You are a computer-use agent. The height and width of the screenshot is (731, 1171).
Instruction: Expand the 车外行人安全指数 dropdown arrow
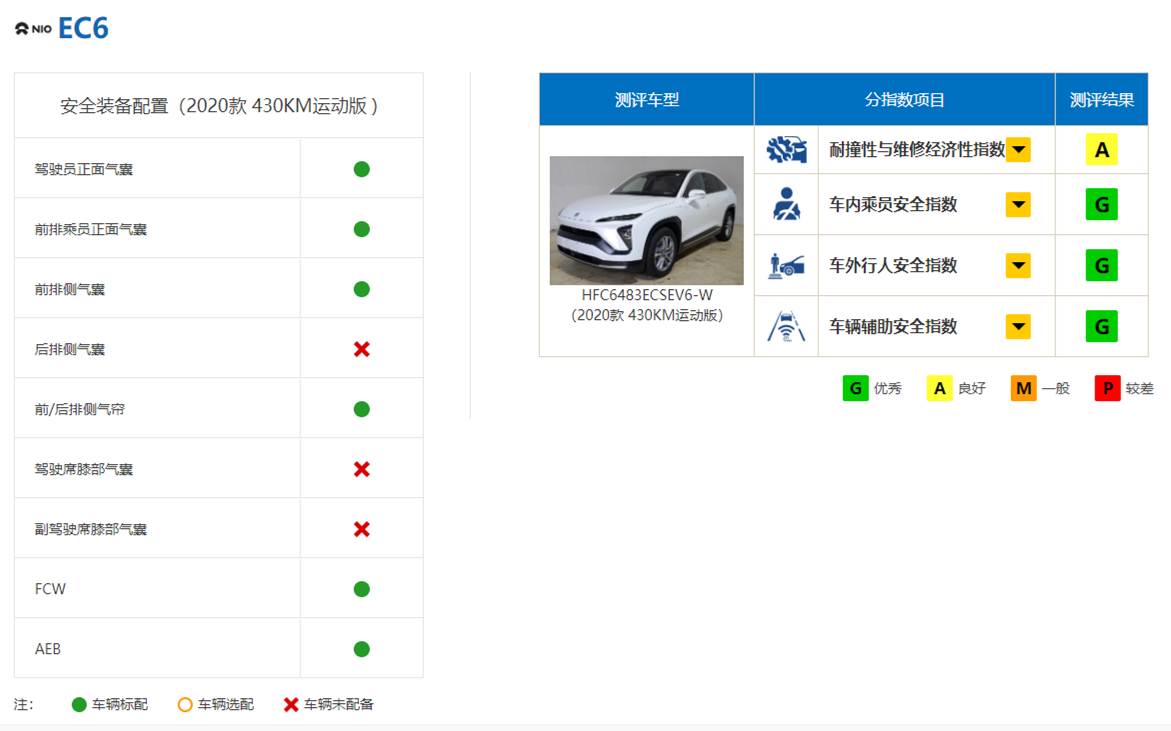click(1019, 265)
